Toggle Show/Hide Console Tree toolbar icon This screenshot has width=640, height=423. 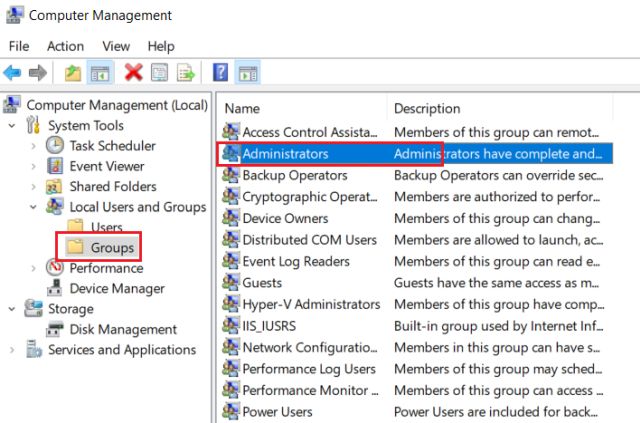click(x=100, y=73)
